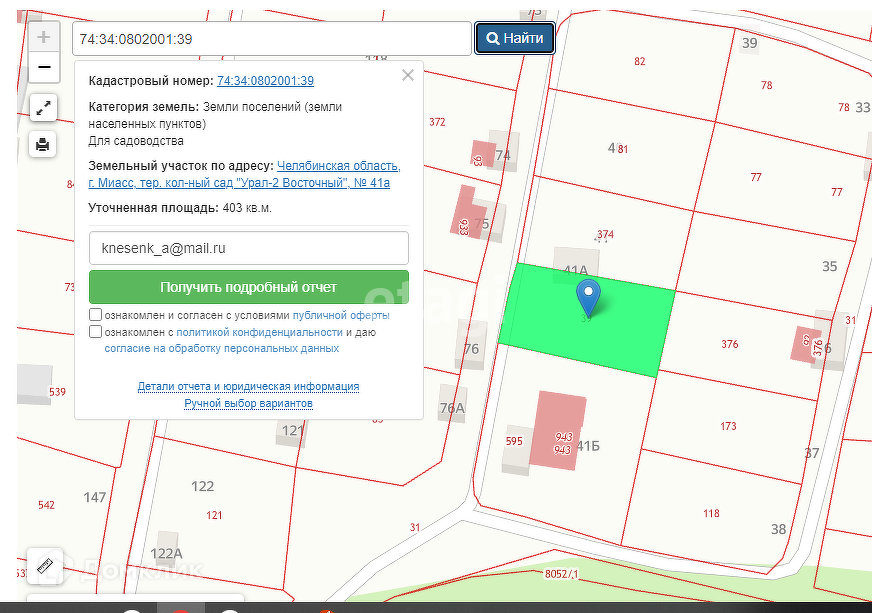Open the ruler measurement tool
Viewport: 872px width, 613px height.
pyautogui.click(x=44, y=566)
